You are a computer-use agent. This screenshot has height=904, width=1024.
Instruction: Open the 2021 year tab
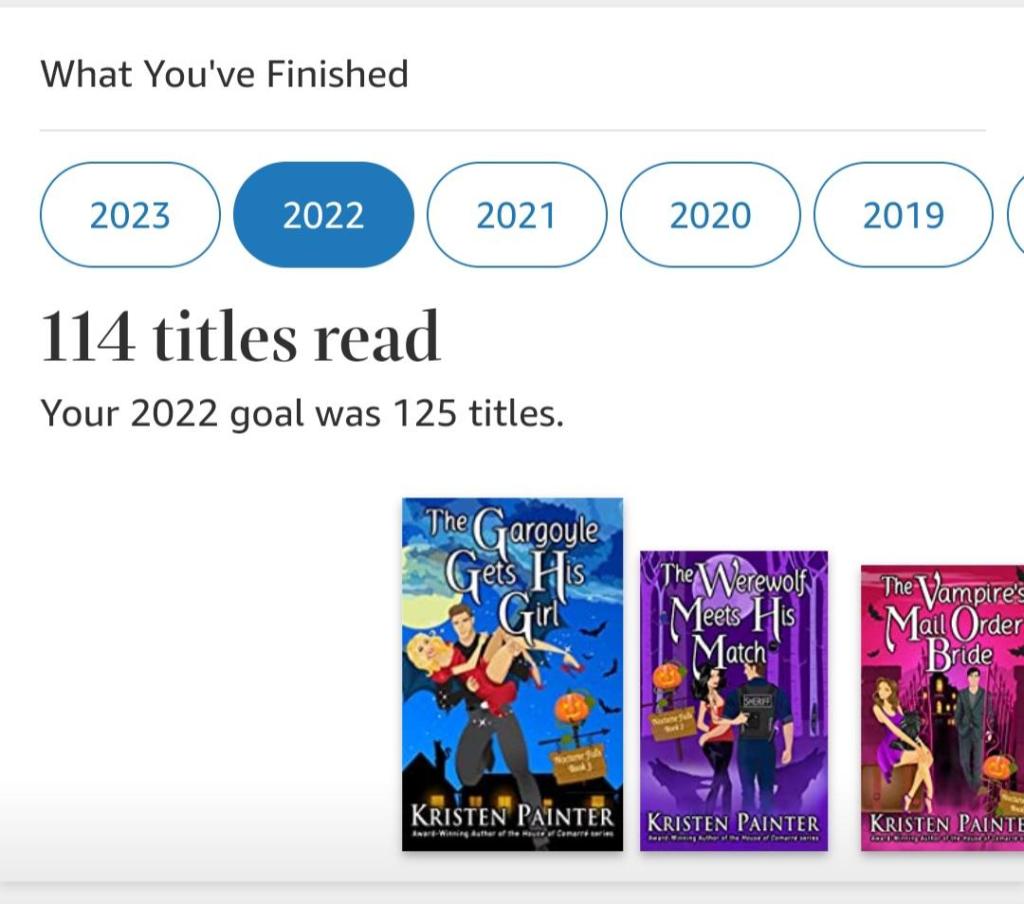click(x=516, y=215)
